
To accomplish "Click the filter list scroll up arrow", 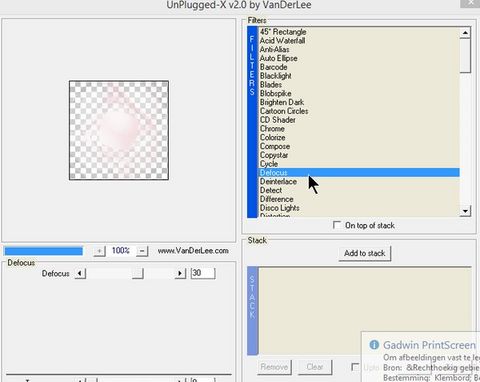I will [465, 33].
